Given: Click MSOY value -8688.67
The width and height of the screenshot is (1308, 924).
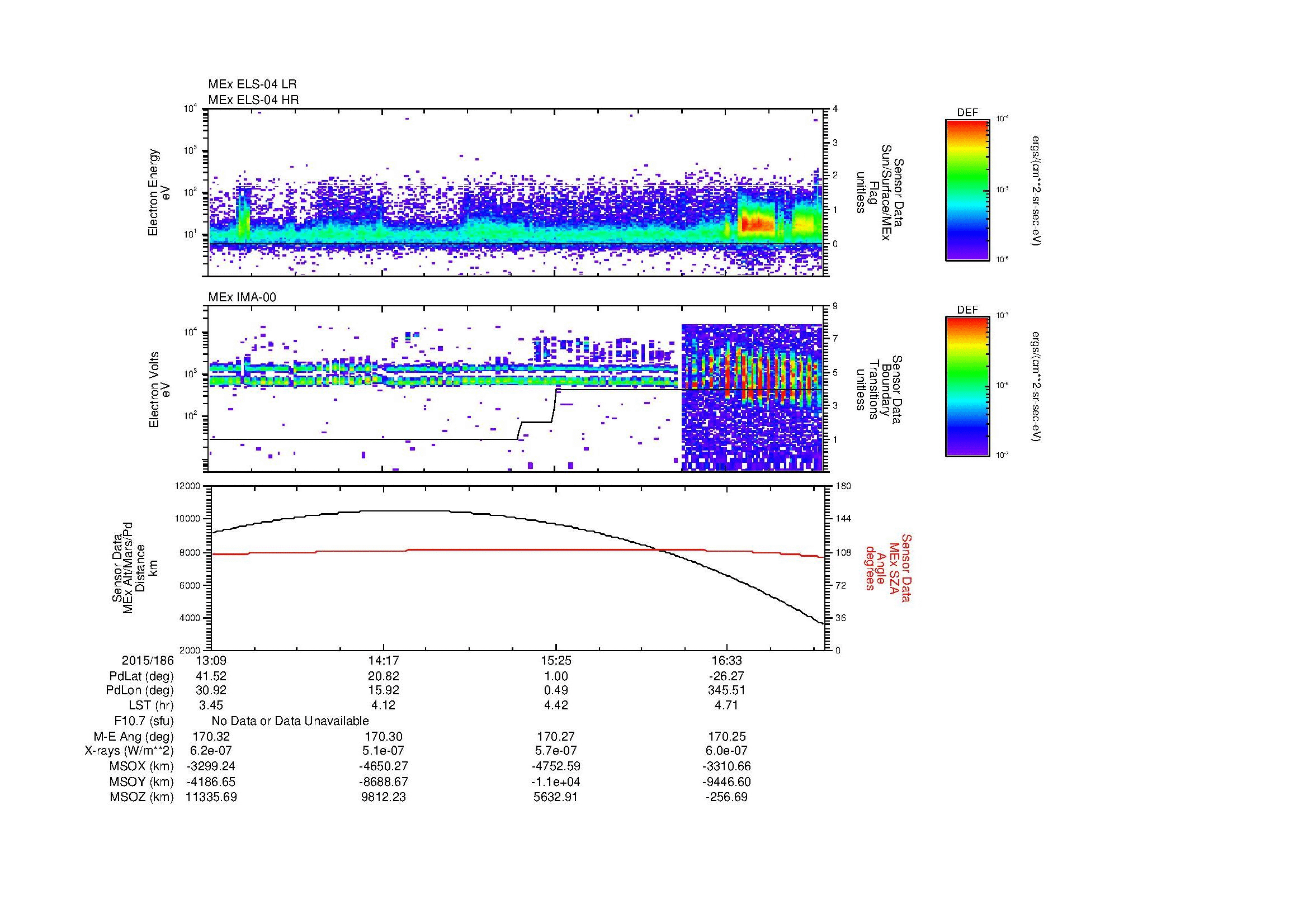Looking at the screenshot, I should pyautogui.click(x=384, y=782).
